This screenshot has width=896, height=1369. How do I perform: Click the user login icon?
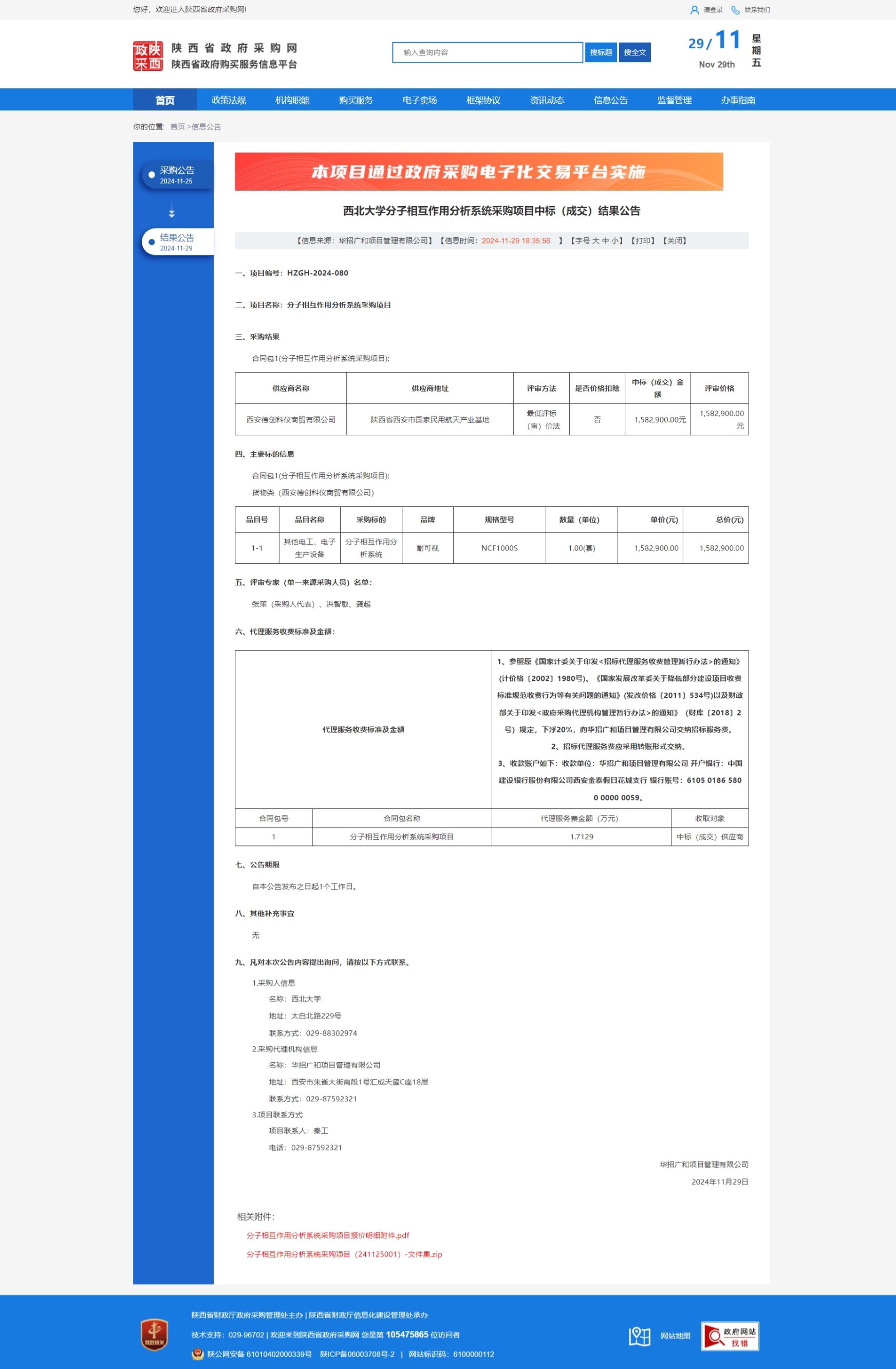694,10
